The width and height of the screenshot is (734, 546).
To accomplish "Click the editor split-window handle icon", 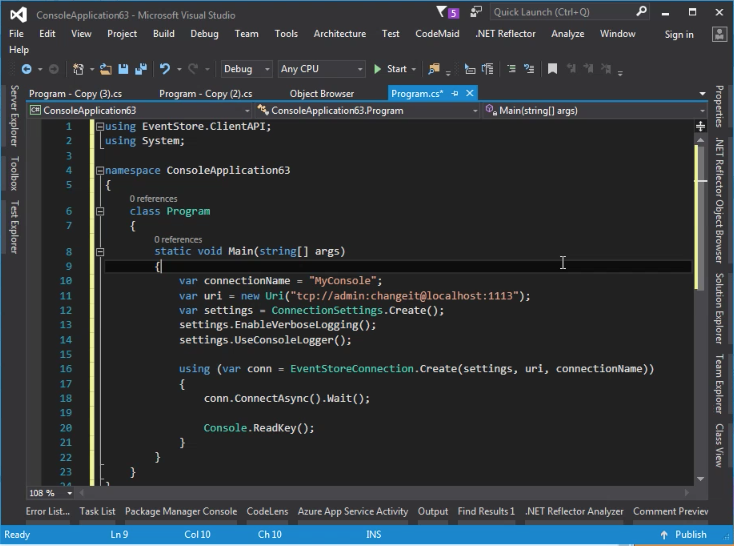I will coord(700,126).
